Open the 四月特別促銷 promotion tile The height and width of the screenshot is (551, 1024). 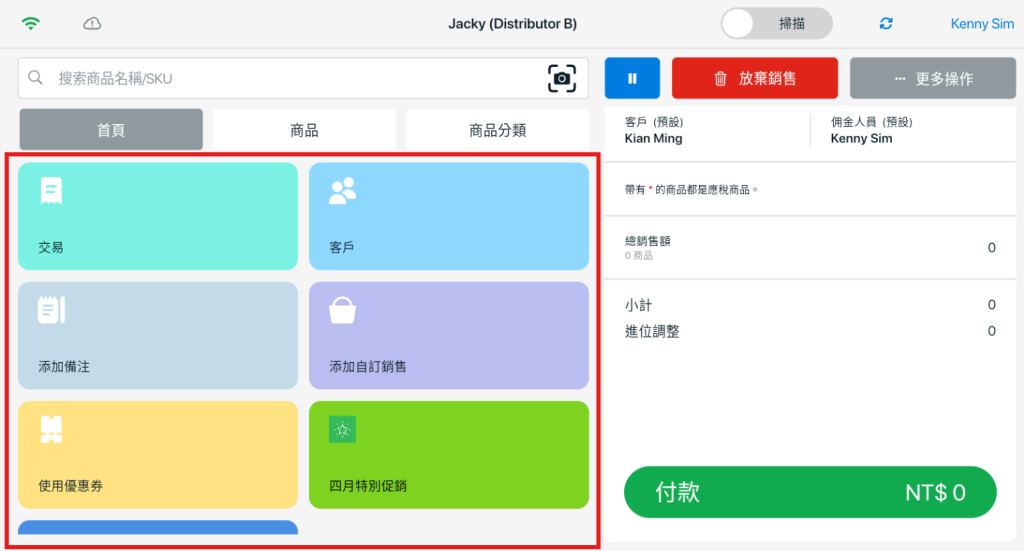[448, 455]
